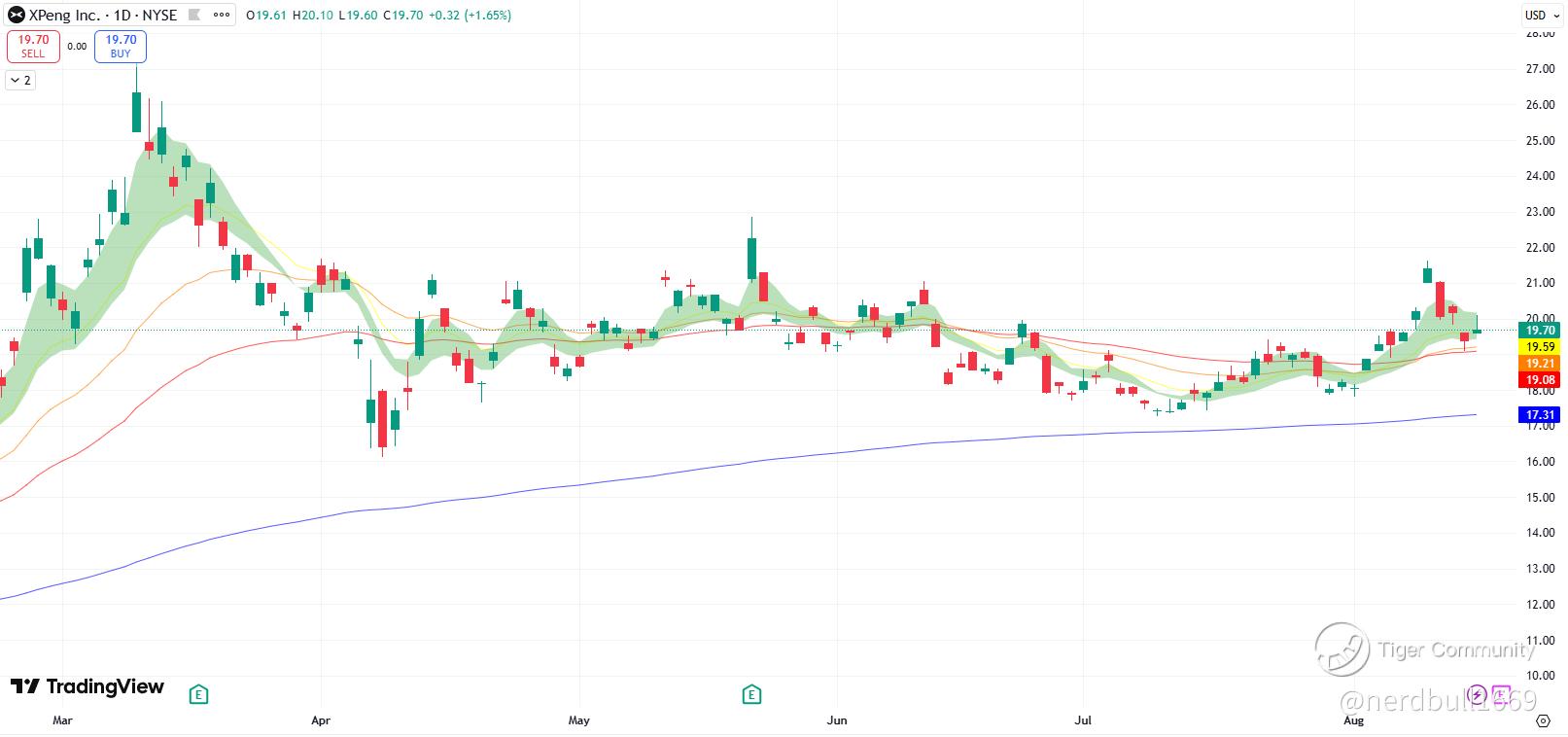Screen dimensions: 1568x737
Task: Open chart settings gear icon
Action: coord(1543,720)
